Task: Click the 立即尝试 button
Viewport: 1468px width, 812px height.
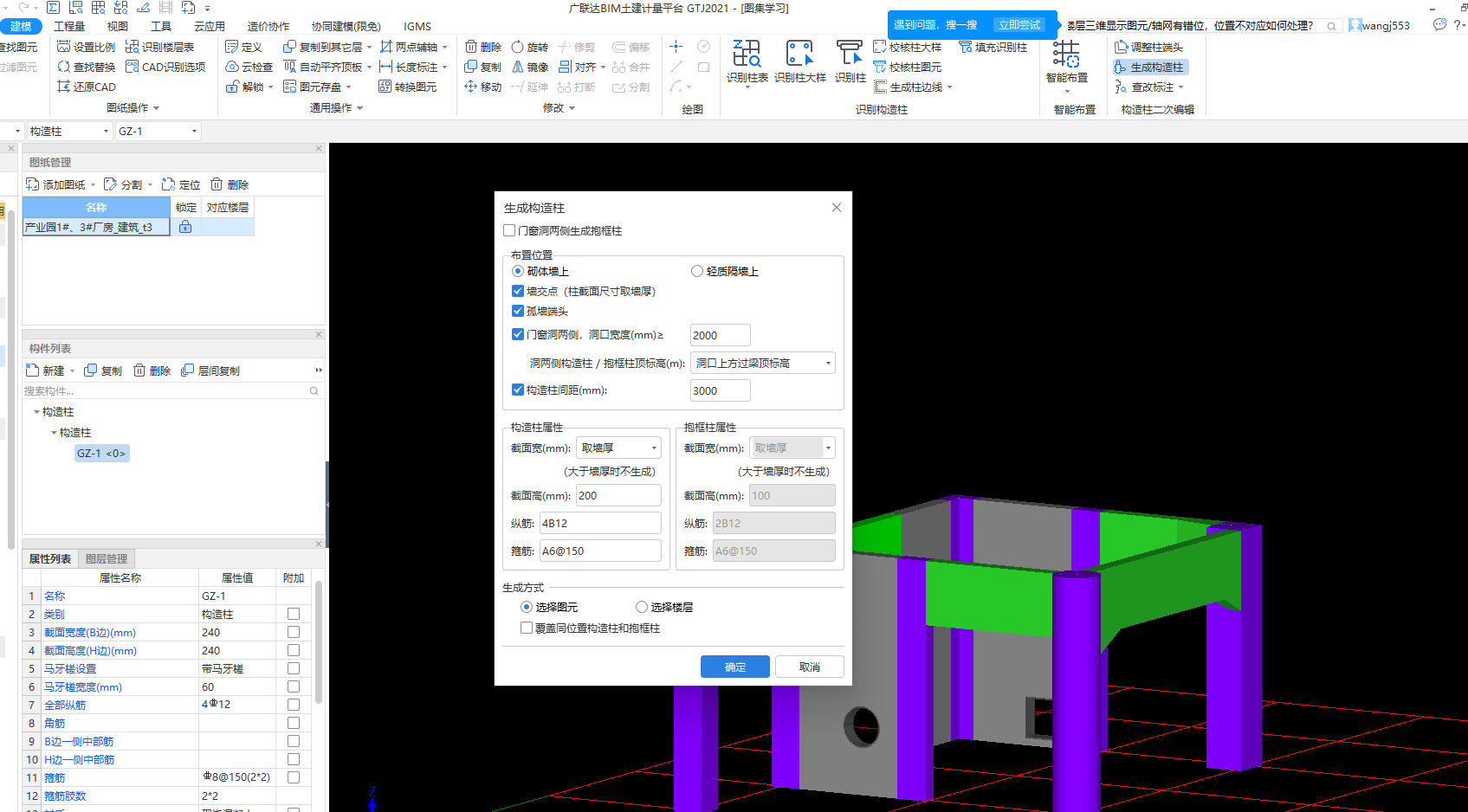Action: pyautogui.click(x=1019, y=25)
